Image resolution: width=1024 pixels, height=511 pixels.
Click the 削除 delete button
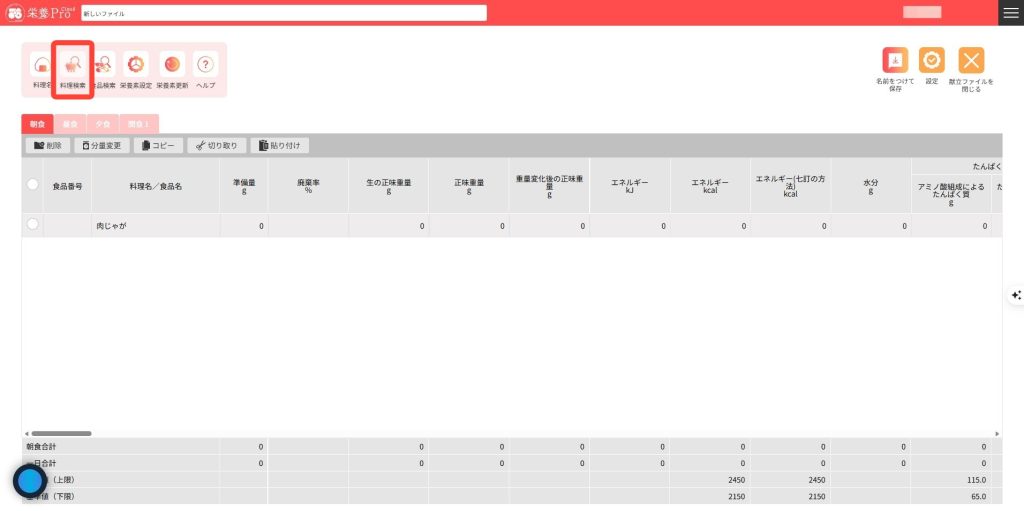[47, 145]
